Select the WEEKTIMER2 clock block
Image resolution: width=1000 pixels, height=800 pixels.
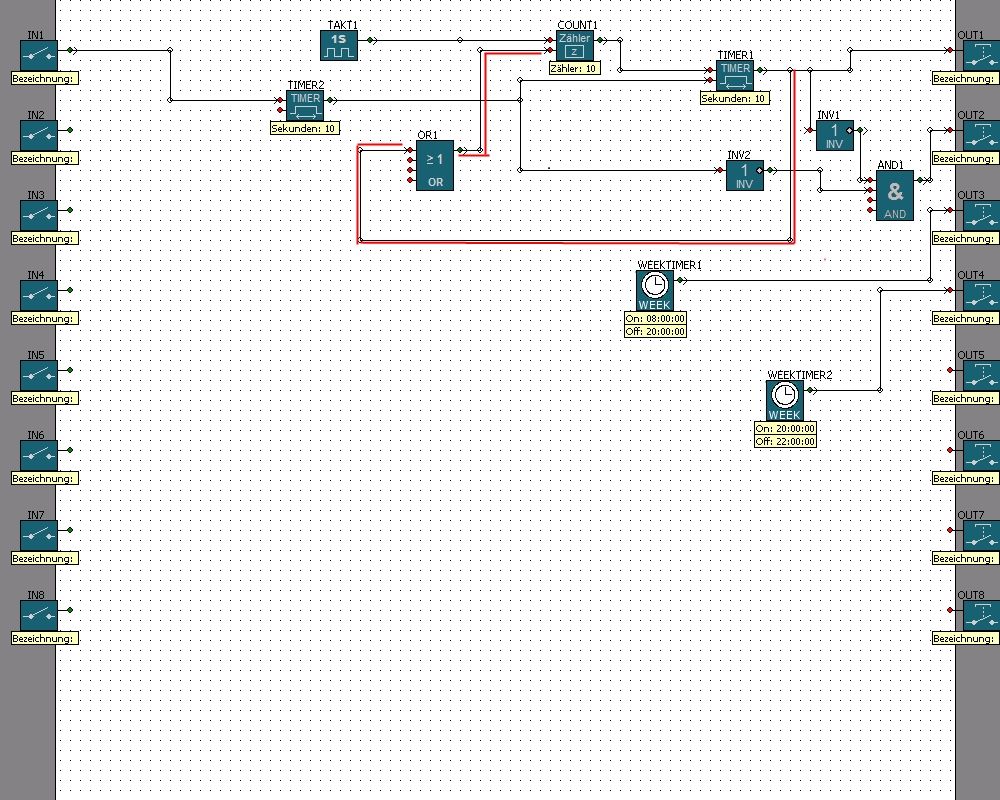785,400
